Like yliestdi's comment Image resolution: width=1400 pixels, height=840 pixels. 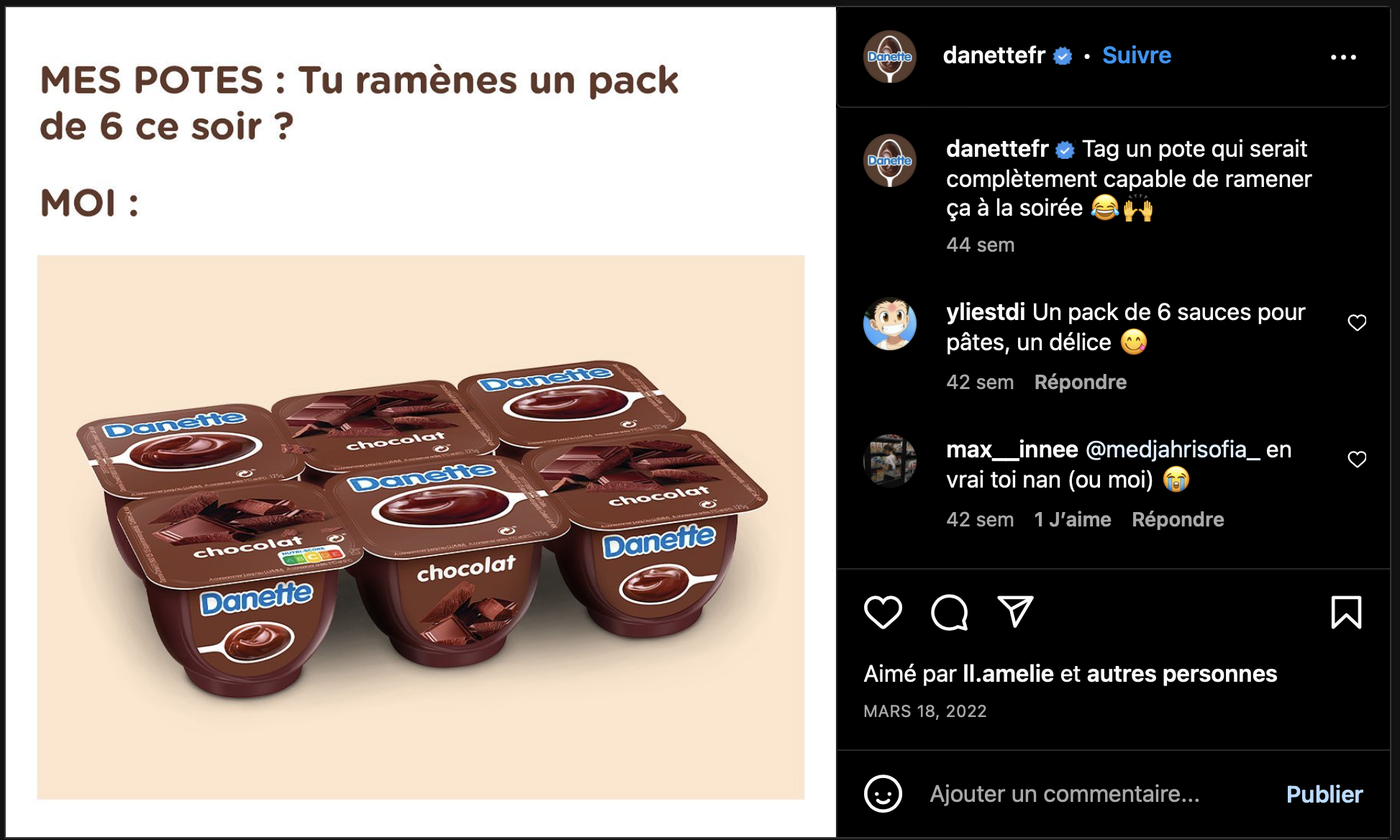(1357, 323)
